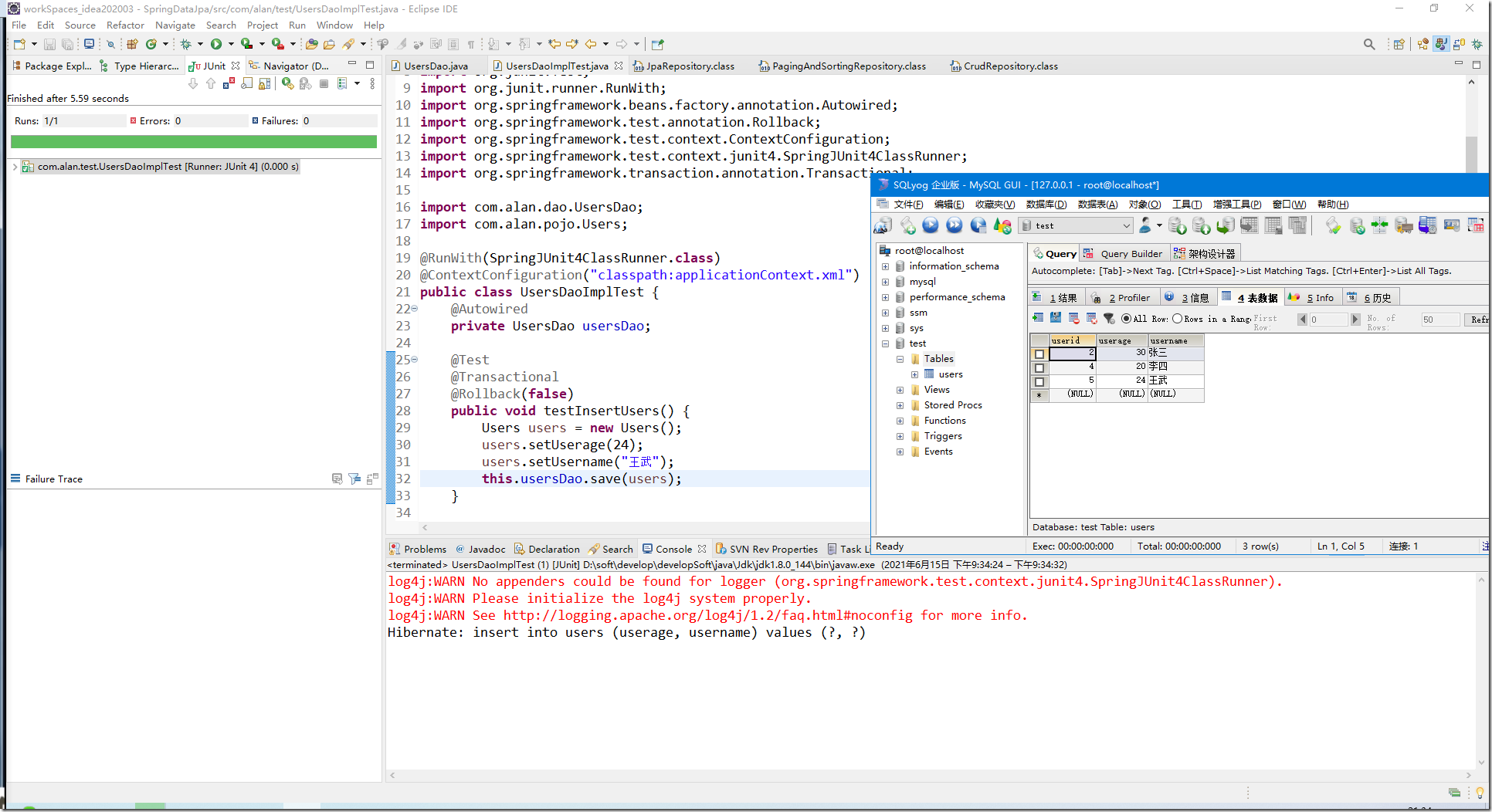Click SQLyog Execute Query play icon
The image size is (1492, 812).
tap(931, 225)
